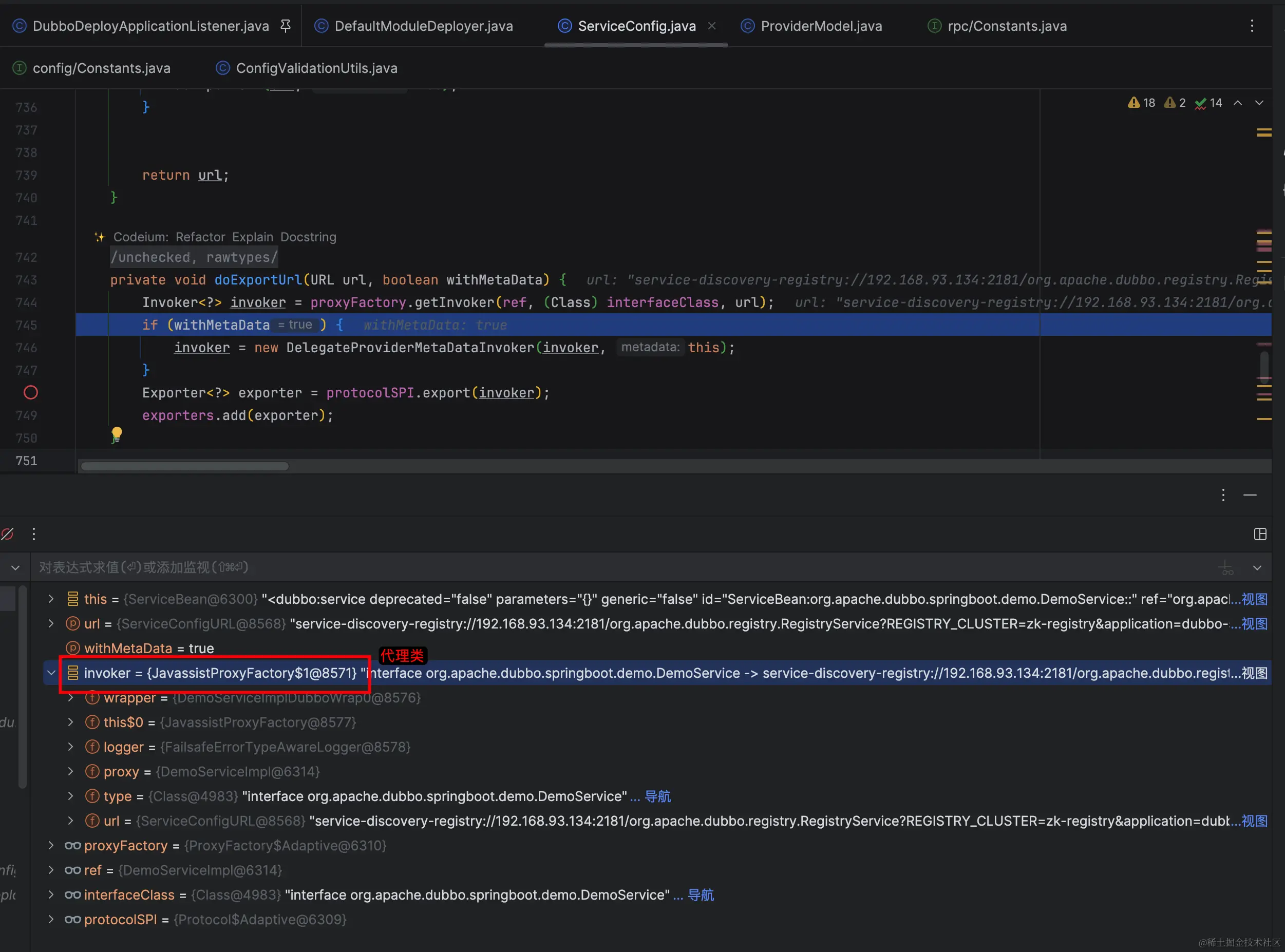Viewport: 1285px width, 952px height.
Task: Jump to next highlighted problem arrow
Action: 1259,103
